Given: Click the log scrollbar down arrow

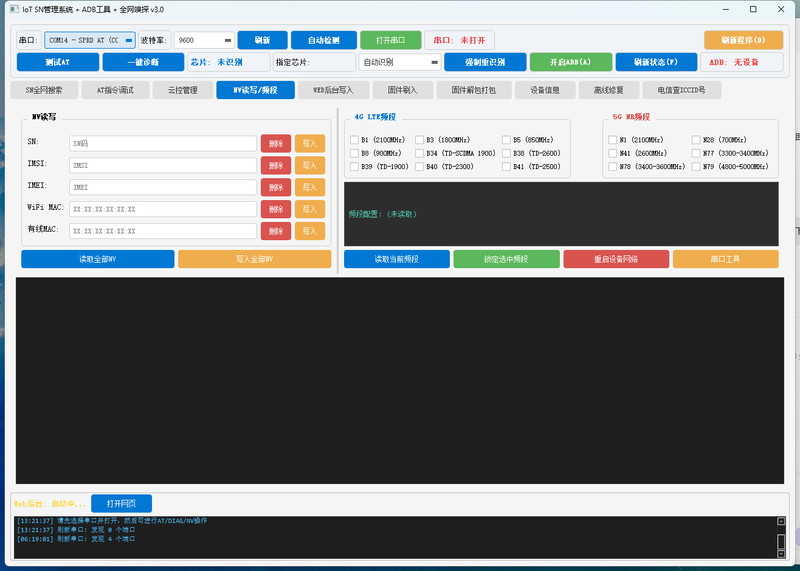Looking at the screenshot, I should coord(781,554).
